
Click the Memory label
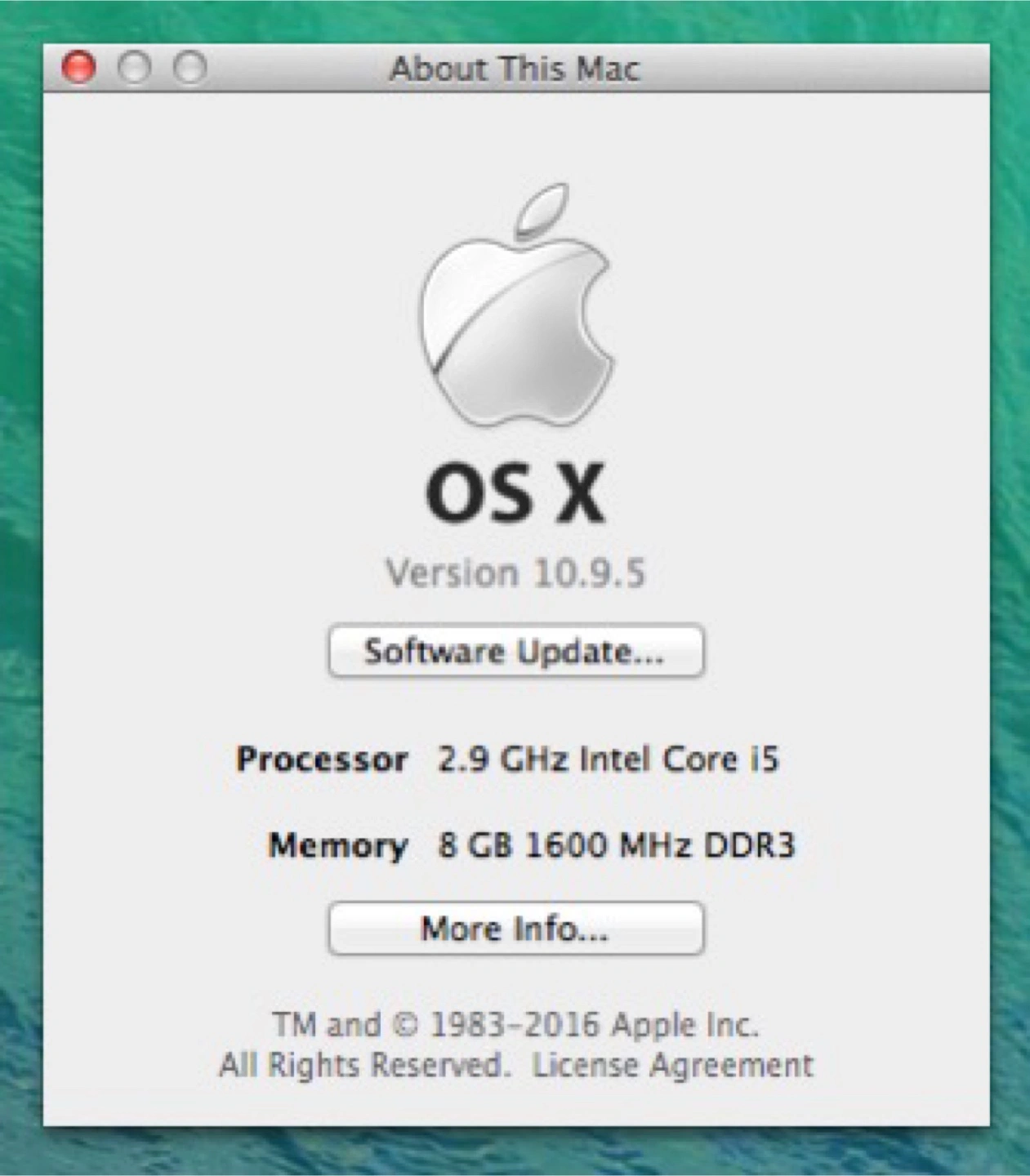[x=338, y=845]
